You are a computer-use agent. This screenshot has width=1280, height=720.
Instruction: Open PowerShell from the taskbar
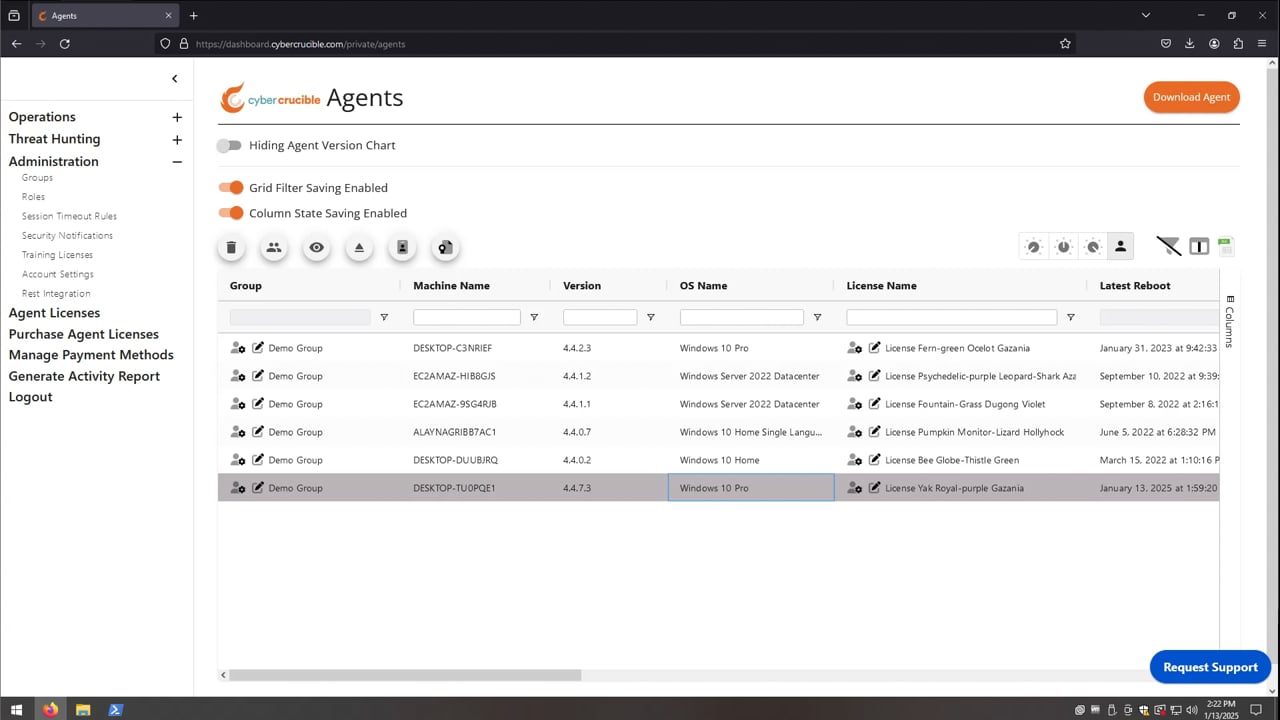click(115, 710)
